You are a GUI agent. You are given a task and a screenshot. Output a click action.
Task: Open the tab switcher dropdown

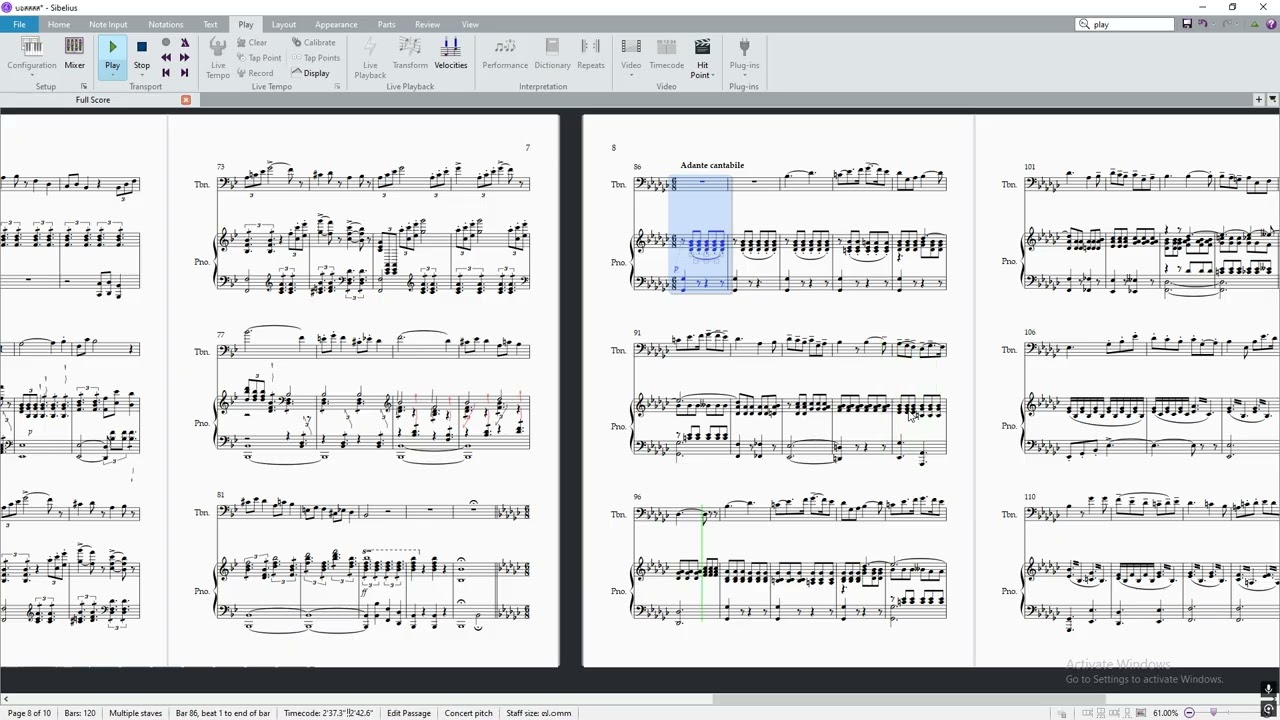click(1272, 99)
